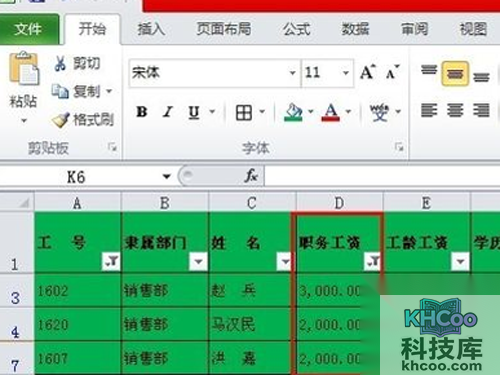Select cell with name 马汉民
This screenshot has height=375, width=500.
[x=250, y=324]
